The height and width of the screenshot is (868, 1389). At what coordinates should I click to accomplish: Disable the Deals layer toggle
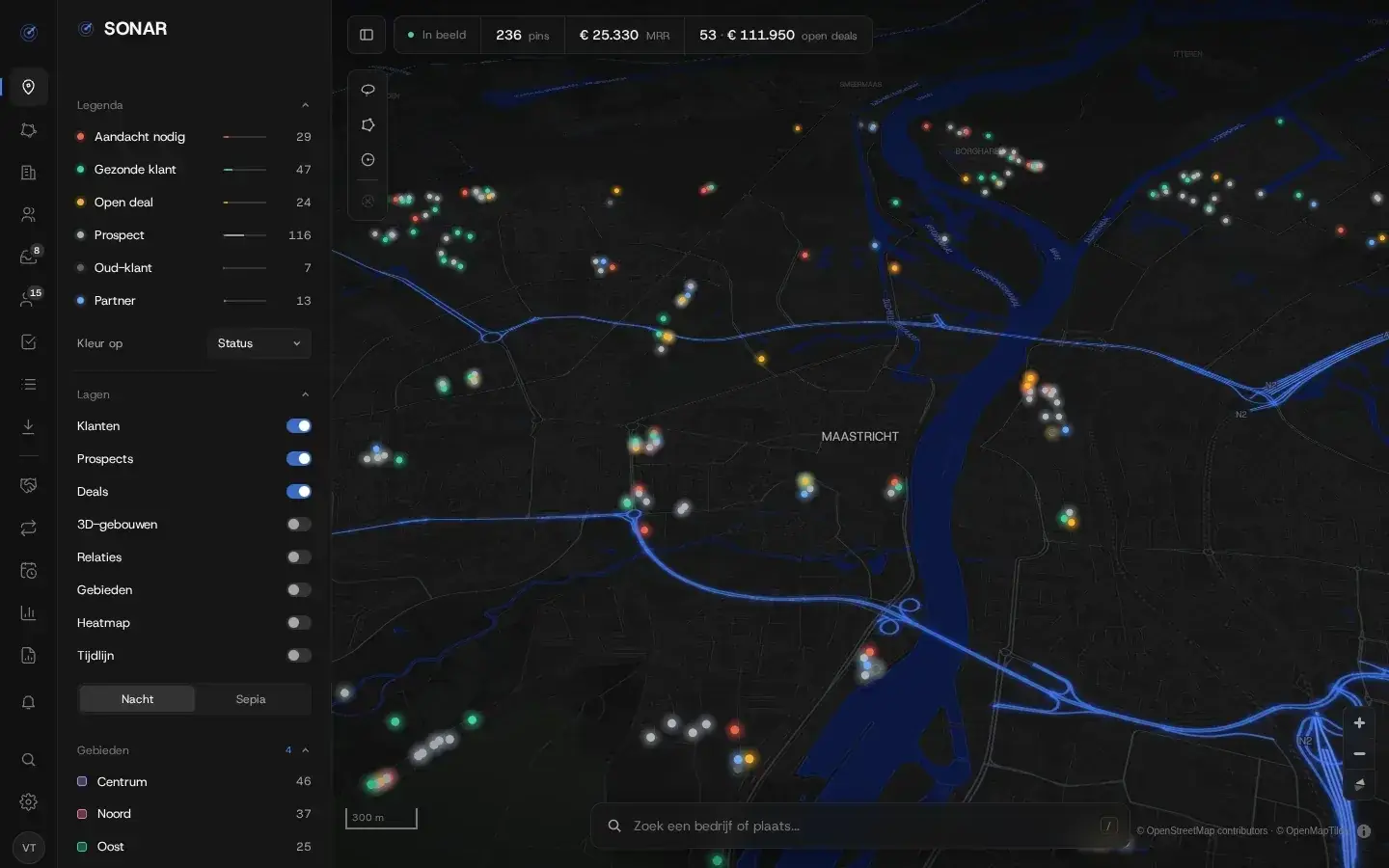[299, 492]
